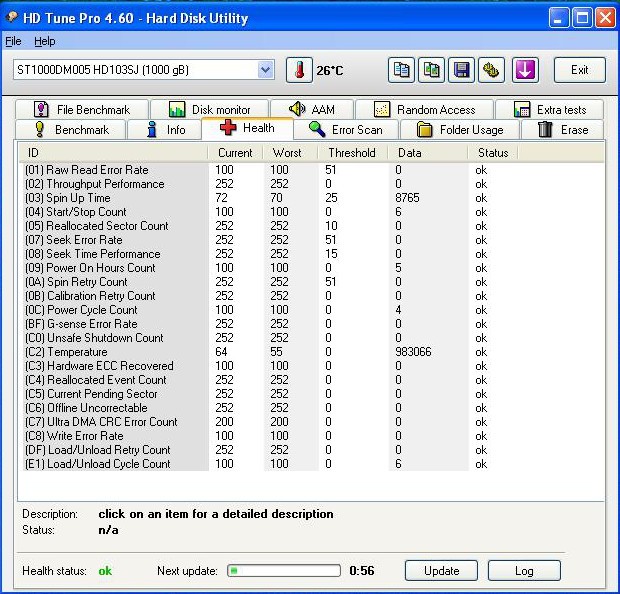Open the AAM tab

point(311,110)
